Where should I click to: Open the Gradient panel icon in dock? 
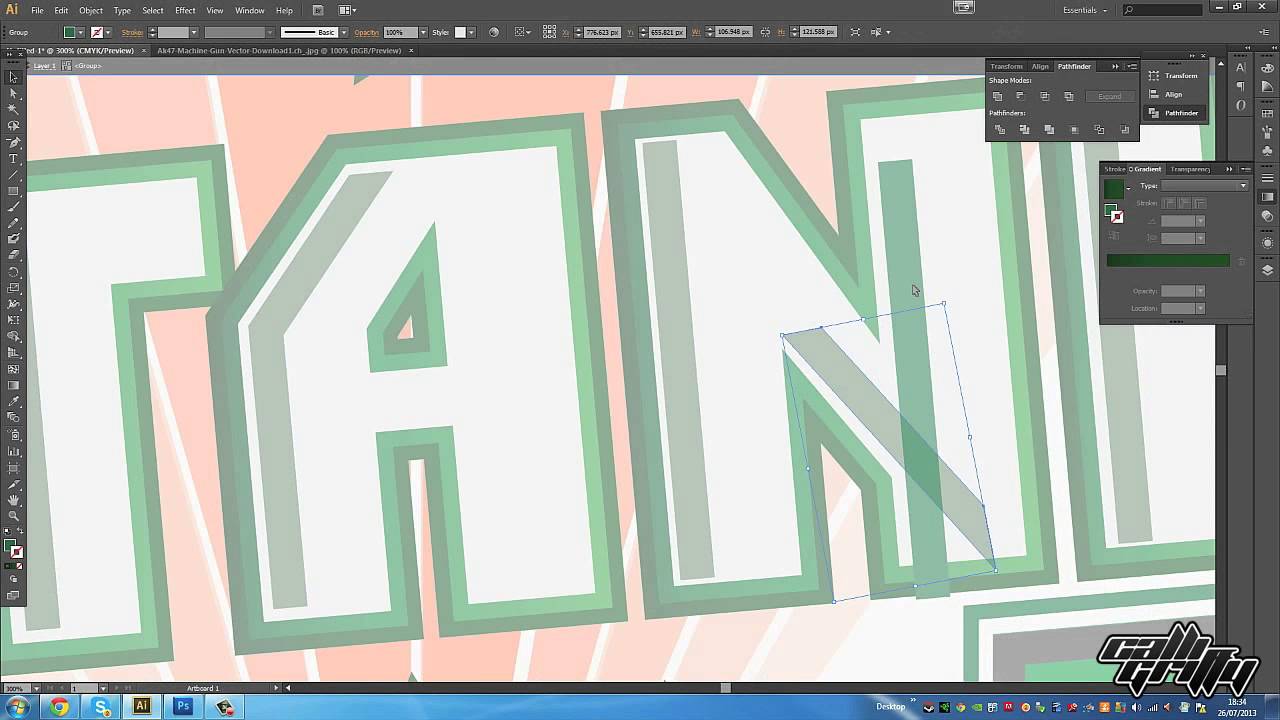1267,196
